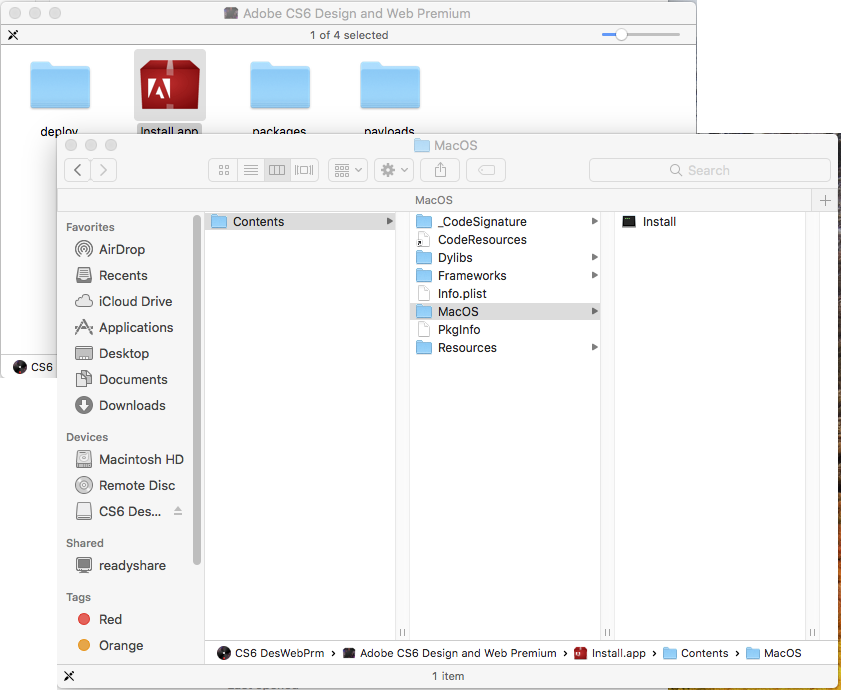
Task: Click the customize icon in Adobe CS6 window status bar
Action: (13, 35)
